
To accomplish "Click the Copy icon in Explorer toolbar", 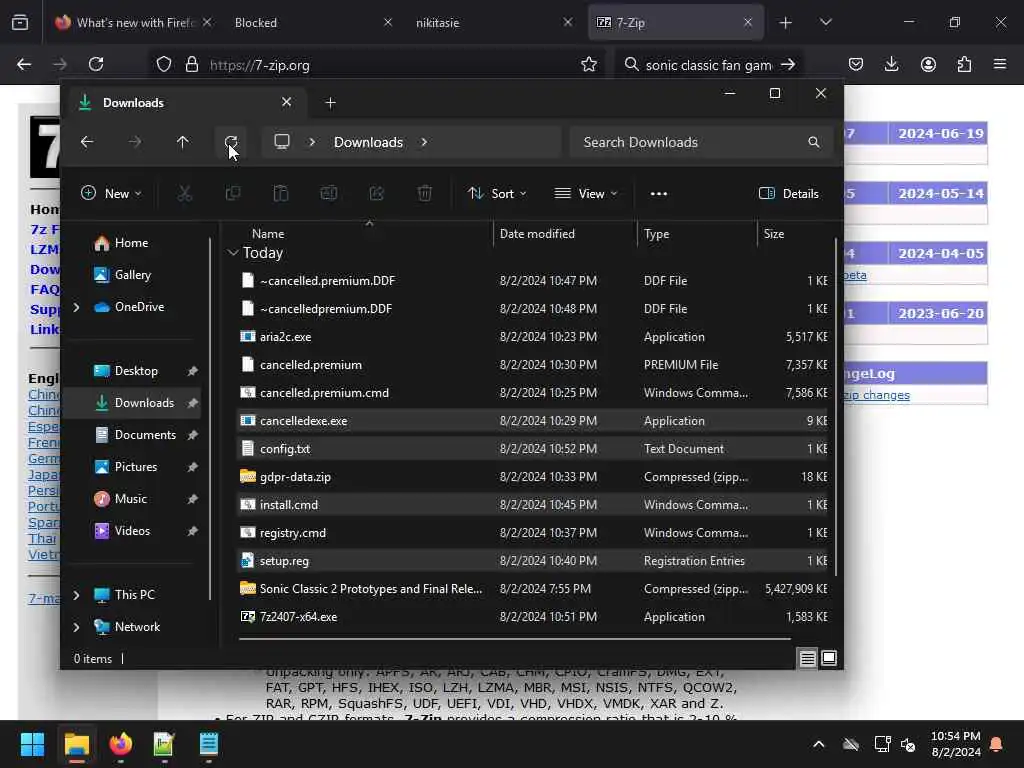I will [232, 193].
